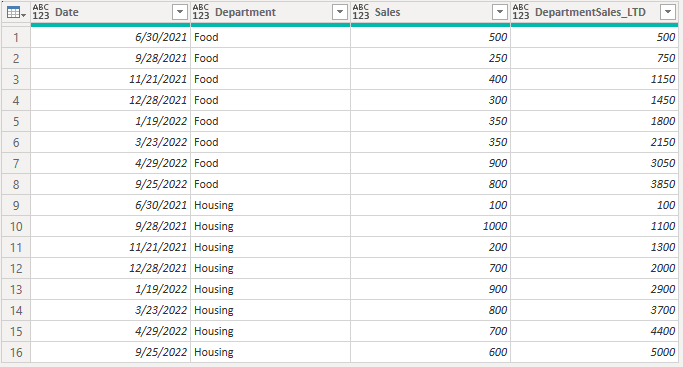The height and width of the screenshot is (367, 683).
Task: Click the running total cell showing 3850
Action: coord(595,184)
